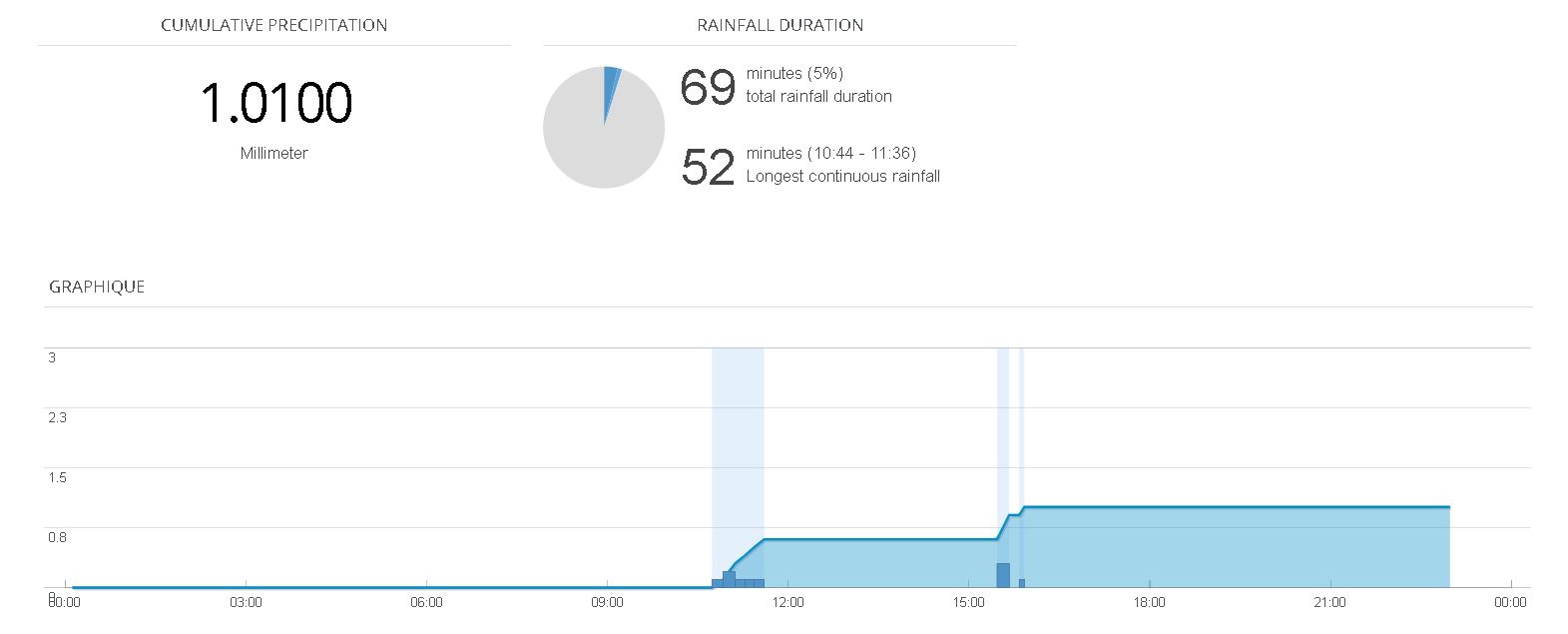This screenshot has height=634, width=1568.
Task: Click the Millimeter unit label
Action: tap(273, 154)
